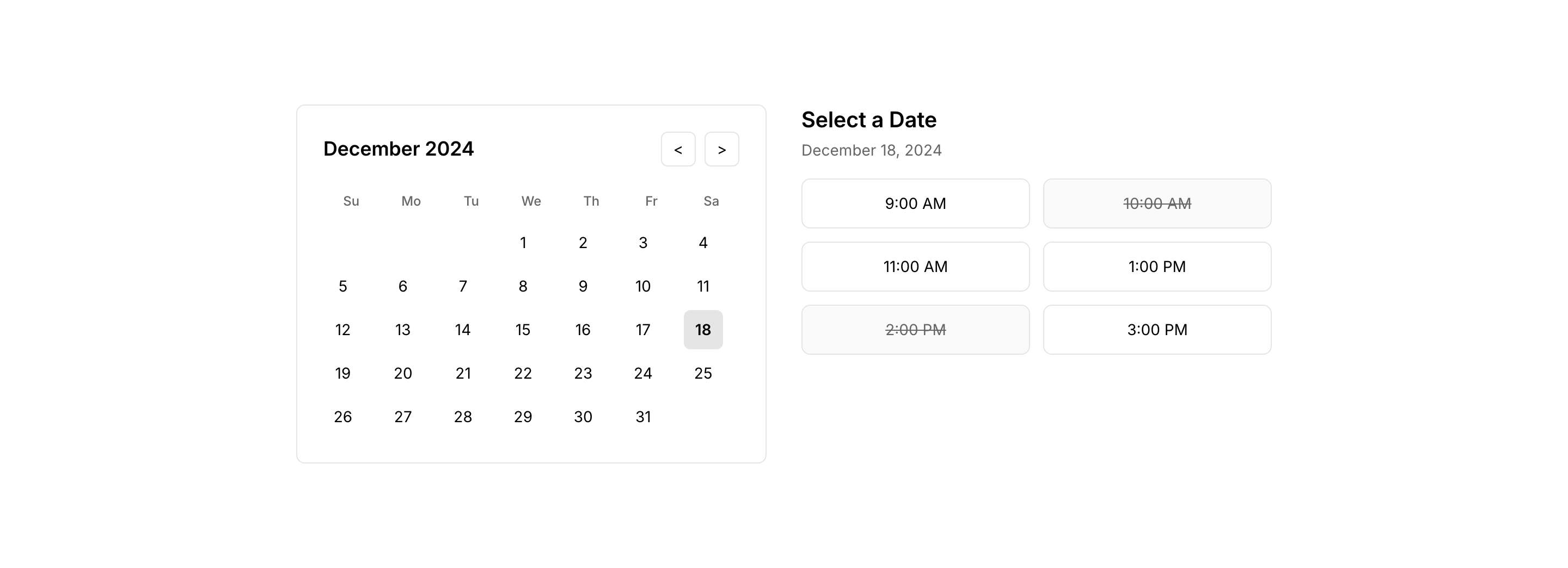1568x568 pixels.
Task: Go to the next month arrow
Action: [x=721, y=149]
